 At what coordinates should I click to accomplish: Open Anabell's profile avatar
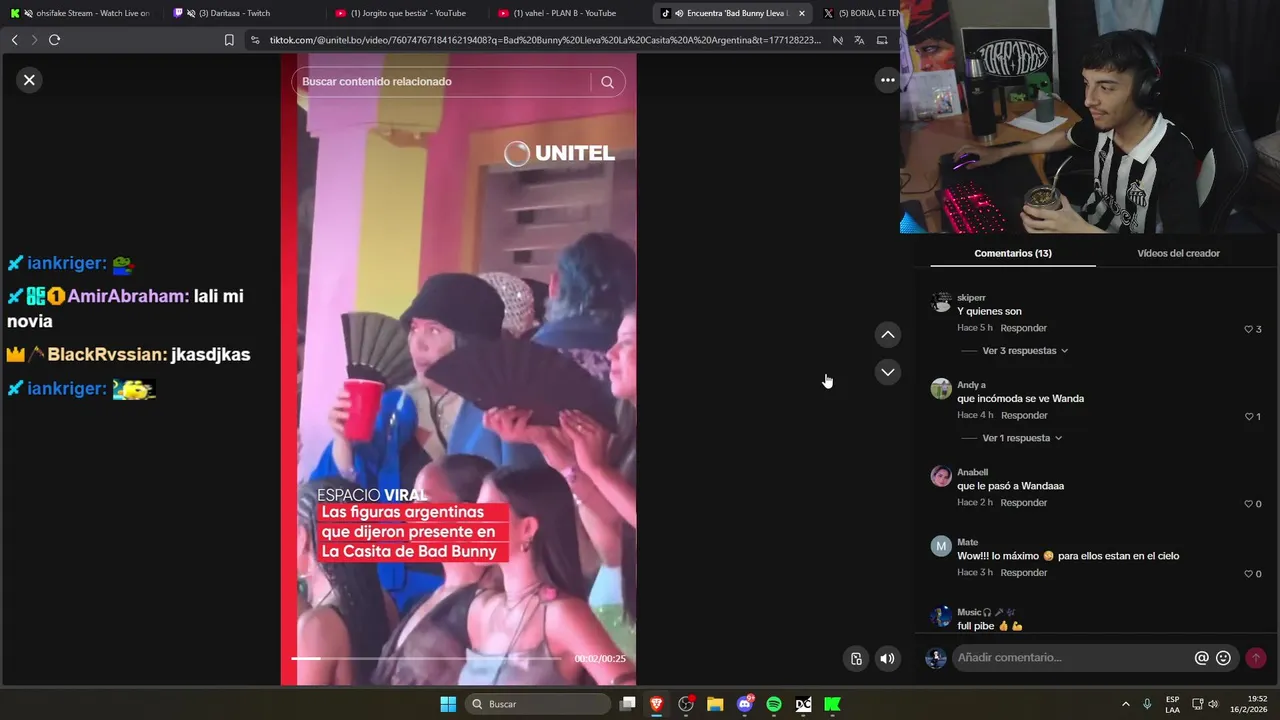pyautogui.click(x=941, y=476)
